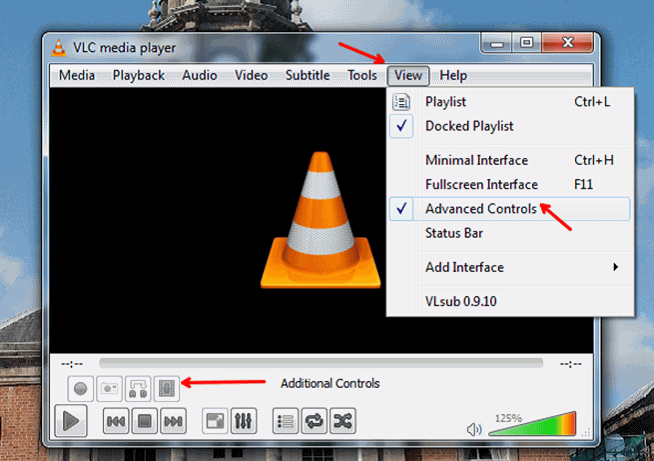
Task: Stop playback with the Stop button
Action: coord(144,421)
